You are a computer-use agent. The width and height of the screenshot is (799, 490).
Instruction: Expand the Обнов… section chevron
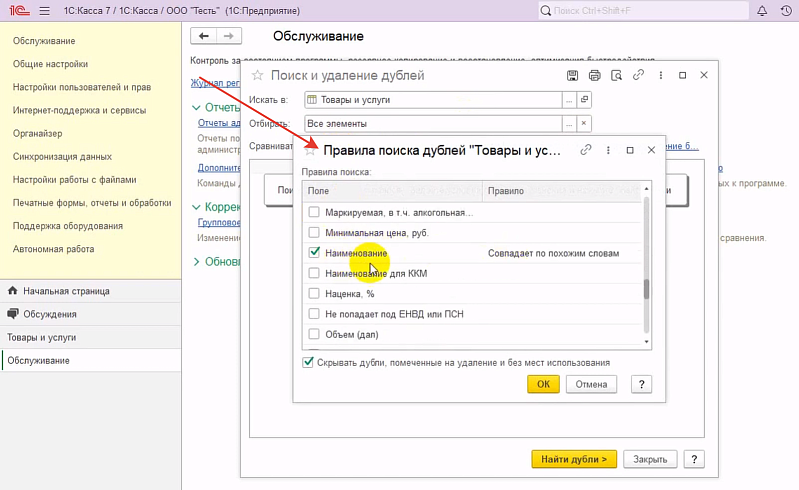click(196, 262)
